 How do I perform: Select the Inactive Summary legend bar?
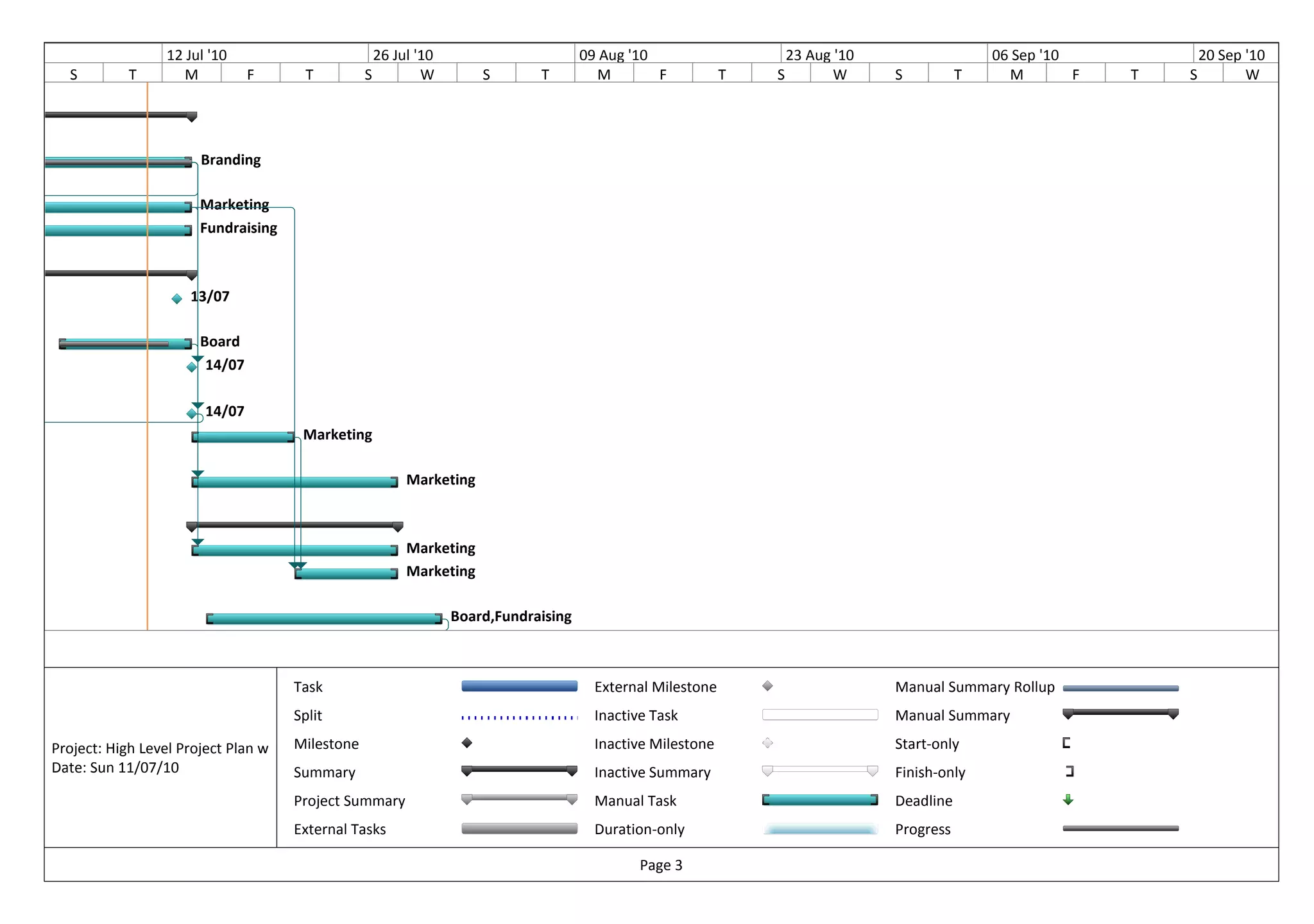click(820, 771)
